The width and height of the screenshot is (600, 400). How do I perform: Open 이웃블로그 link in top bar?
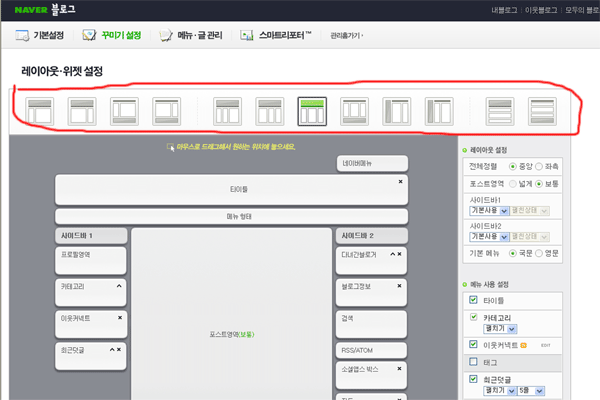[x=541, y=10]
